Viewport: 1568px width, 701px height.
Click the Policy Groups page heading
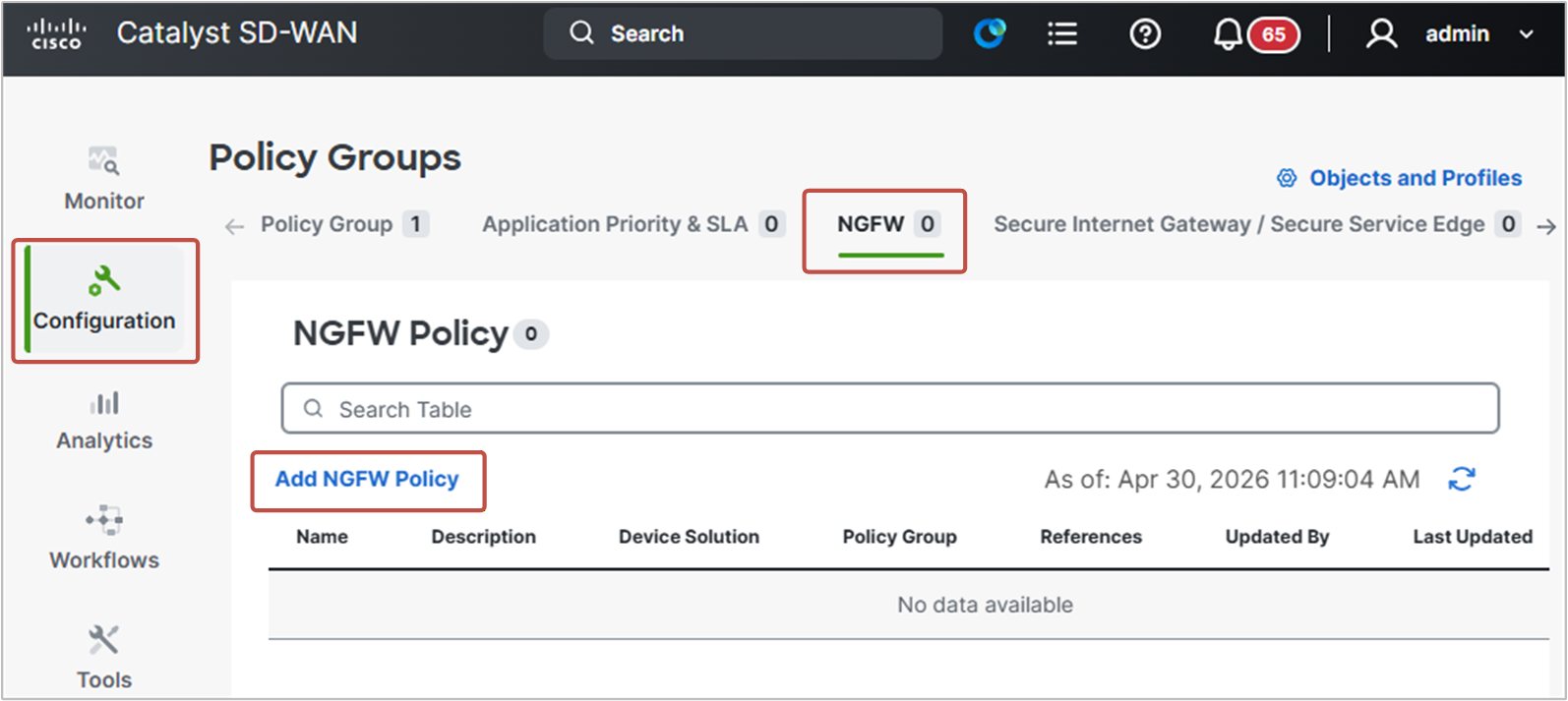tap(334, 157)
